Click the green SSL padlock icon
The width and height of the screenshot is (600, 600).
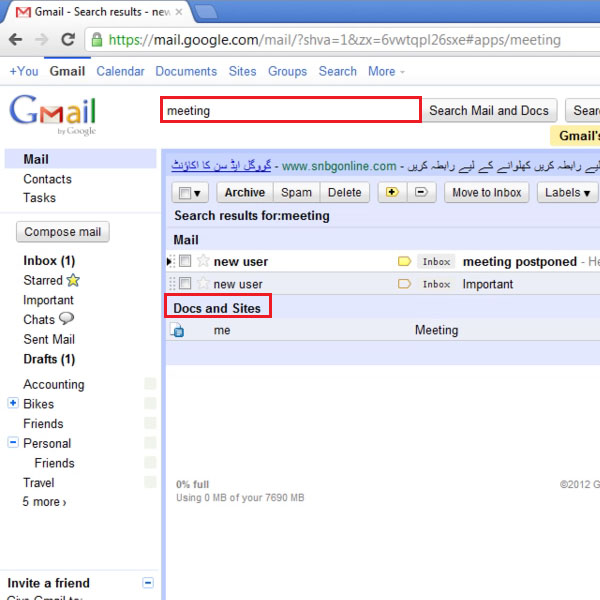(x=97, y=39)
